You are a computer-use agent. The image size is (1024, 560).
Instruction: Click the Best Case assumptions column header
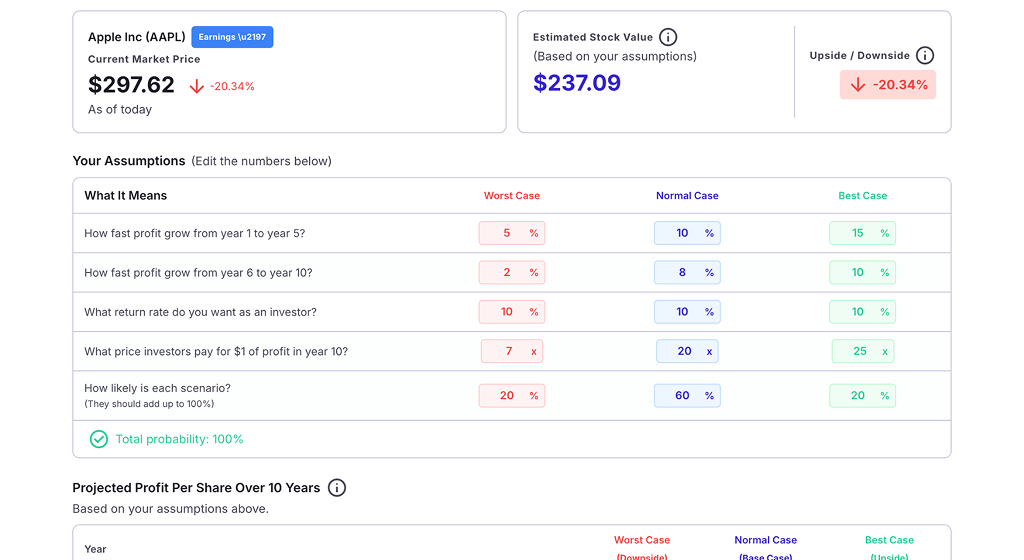[x=862, y=196]
